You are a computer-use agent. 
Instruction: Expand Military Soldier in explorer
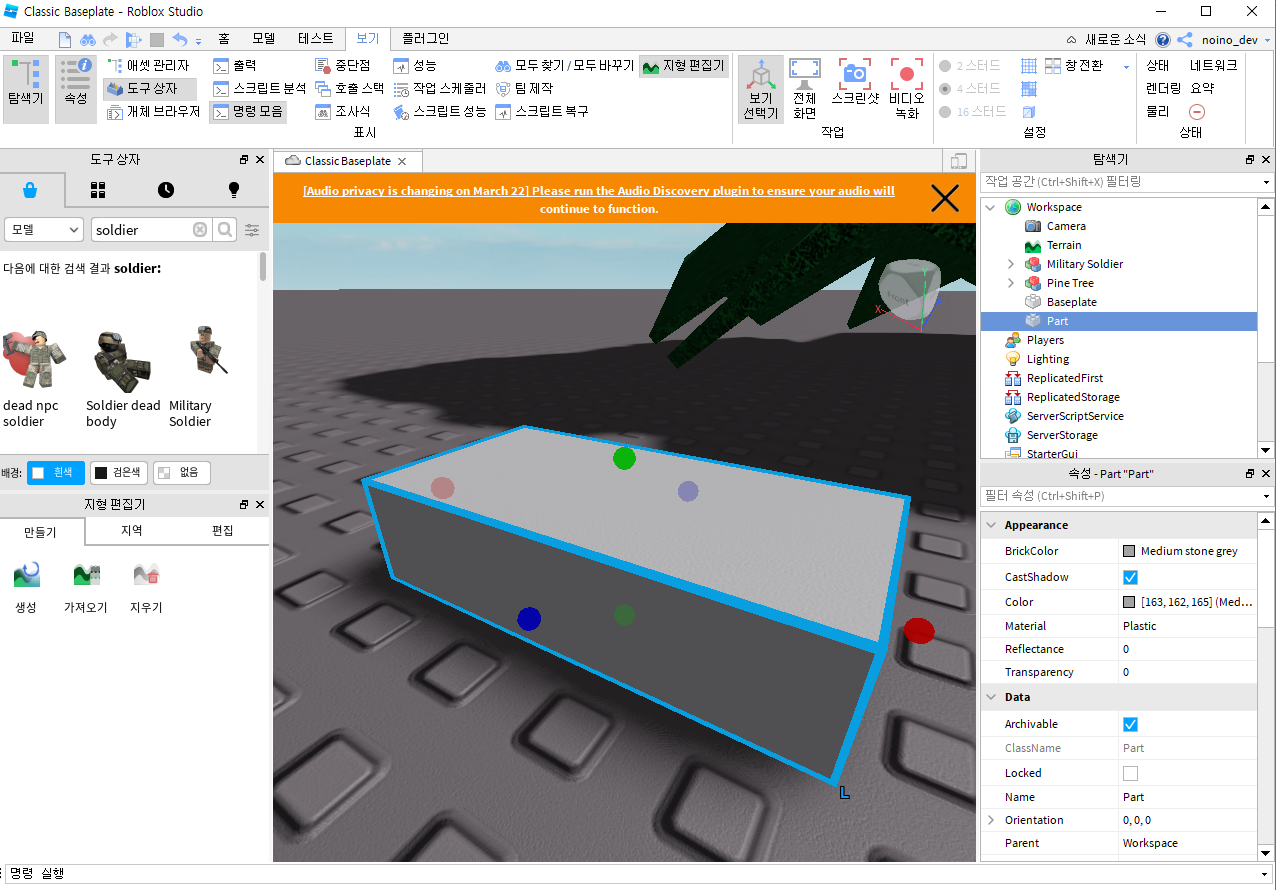[x=1011, y=264]
